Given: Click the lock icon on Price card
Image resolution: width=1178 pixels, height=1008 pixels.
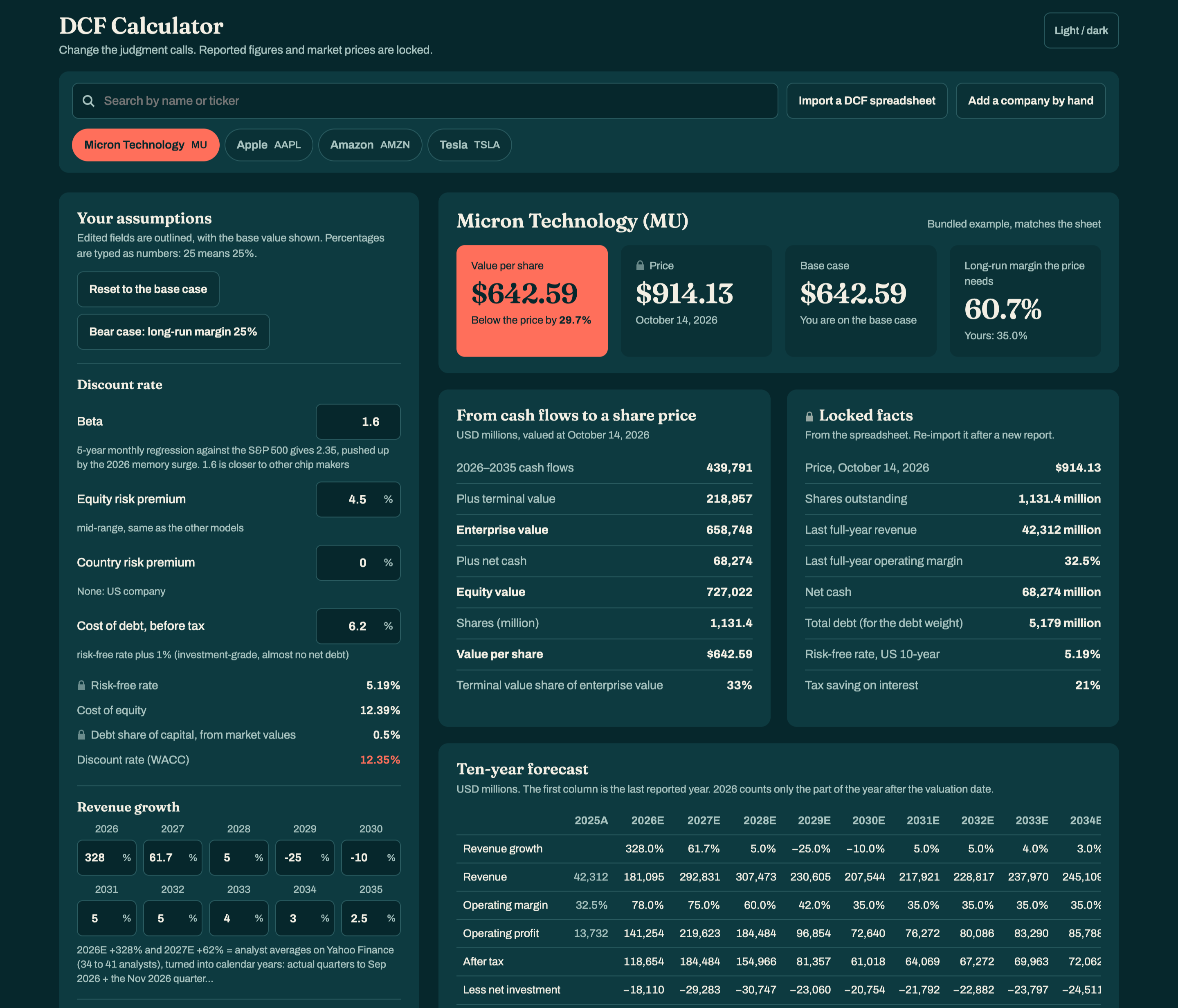Looking at the screenshot, I should coord(640,265).
